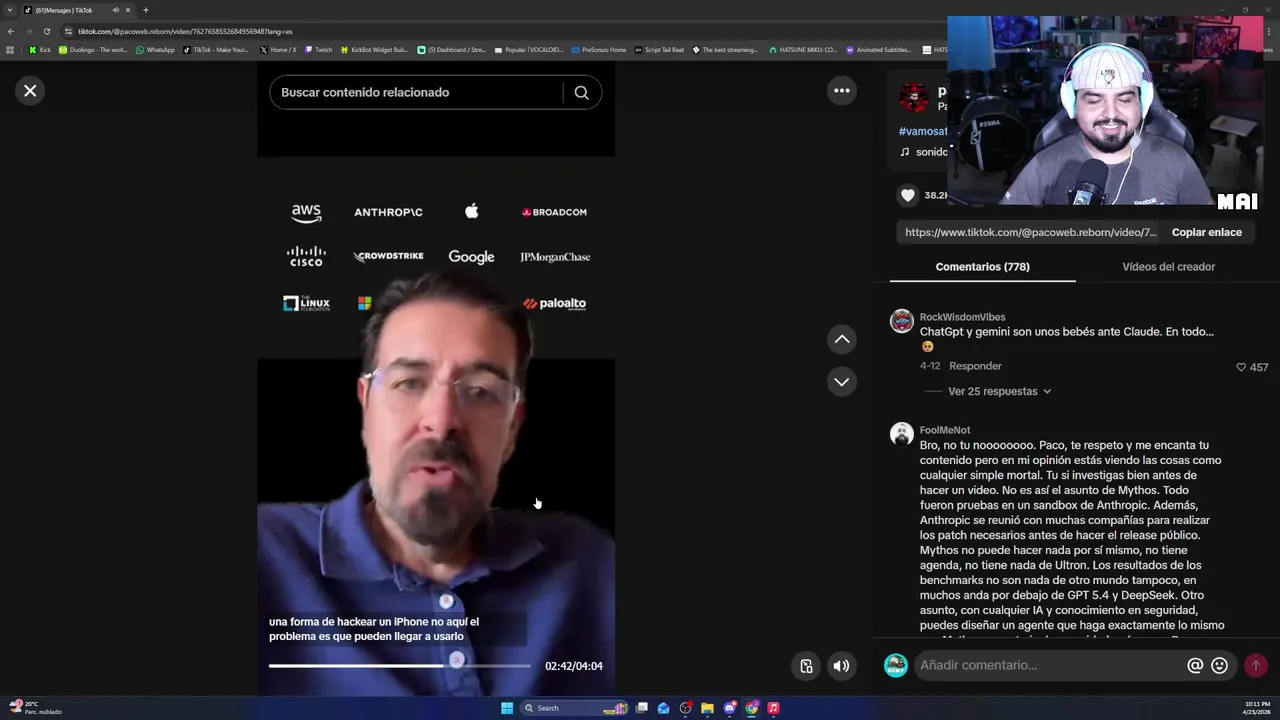Viewport: 1280px width, 720px height.
Task: Open the emoji picker icon
Action: (1219, 665)
